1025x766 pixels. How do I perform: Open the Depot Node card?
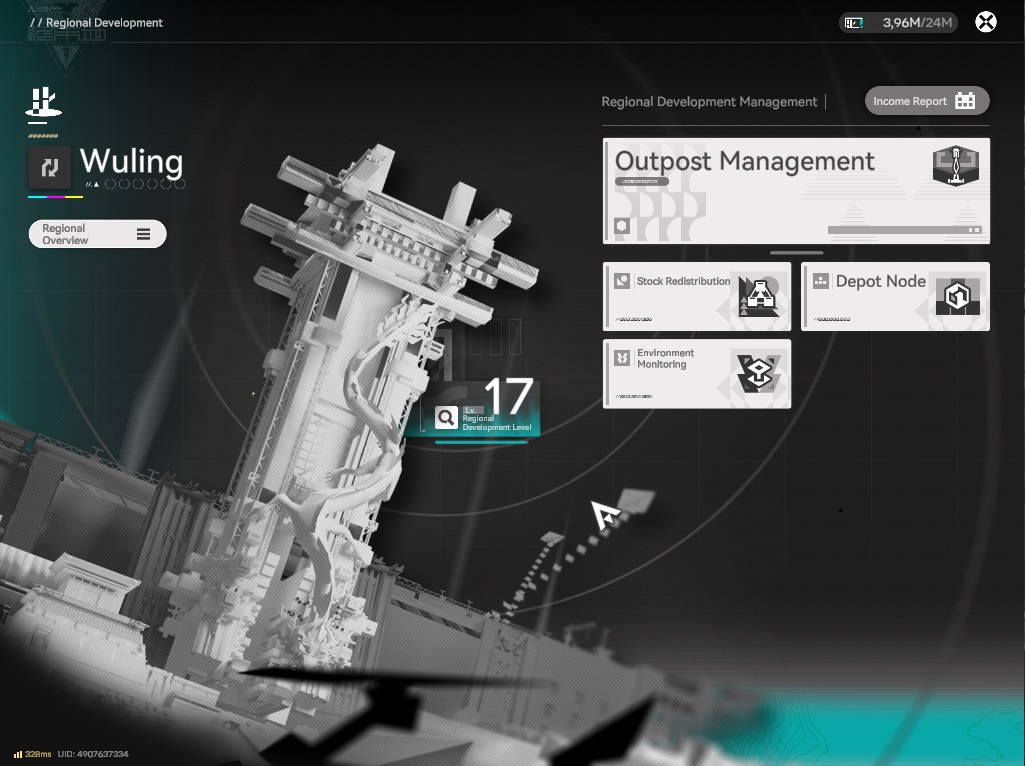(895, 296)
